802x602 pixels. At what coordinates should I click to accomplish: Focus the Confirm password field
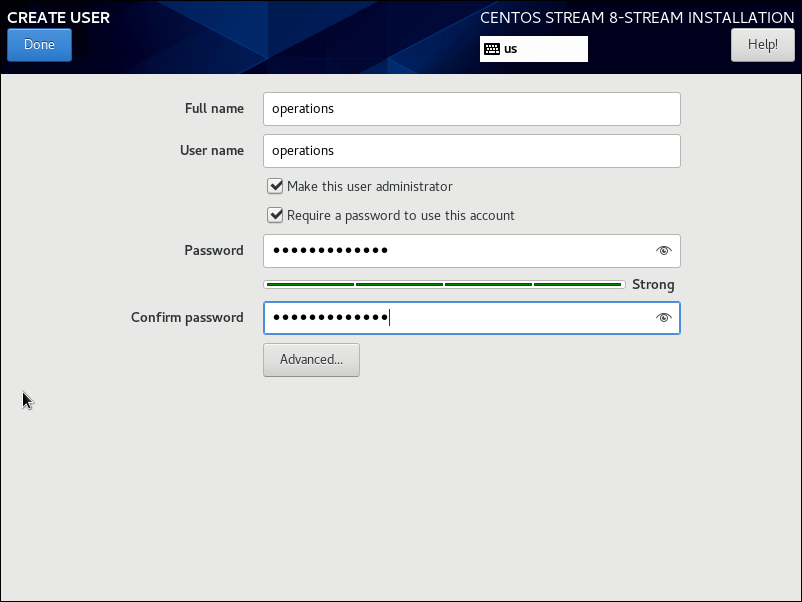(455, 318)
